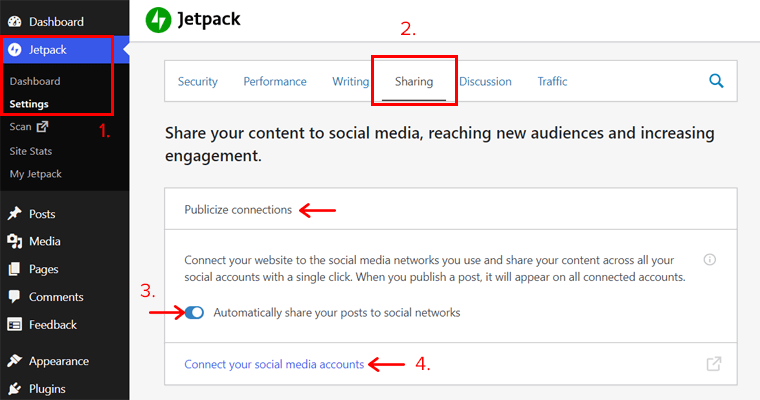Click the Pages icon in sidebar
760x400 pixels.
pos(15,269)
